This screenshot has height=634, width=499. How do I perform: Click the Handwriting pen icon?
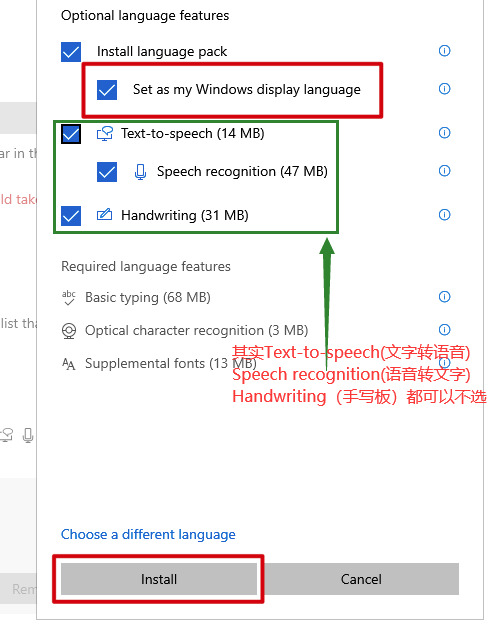pyautogui.click(x=104, y=214)
